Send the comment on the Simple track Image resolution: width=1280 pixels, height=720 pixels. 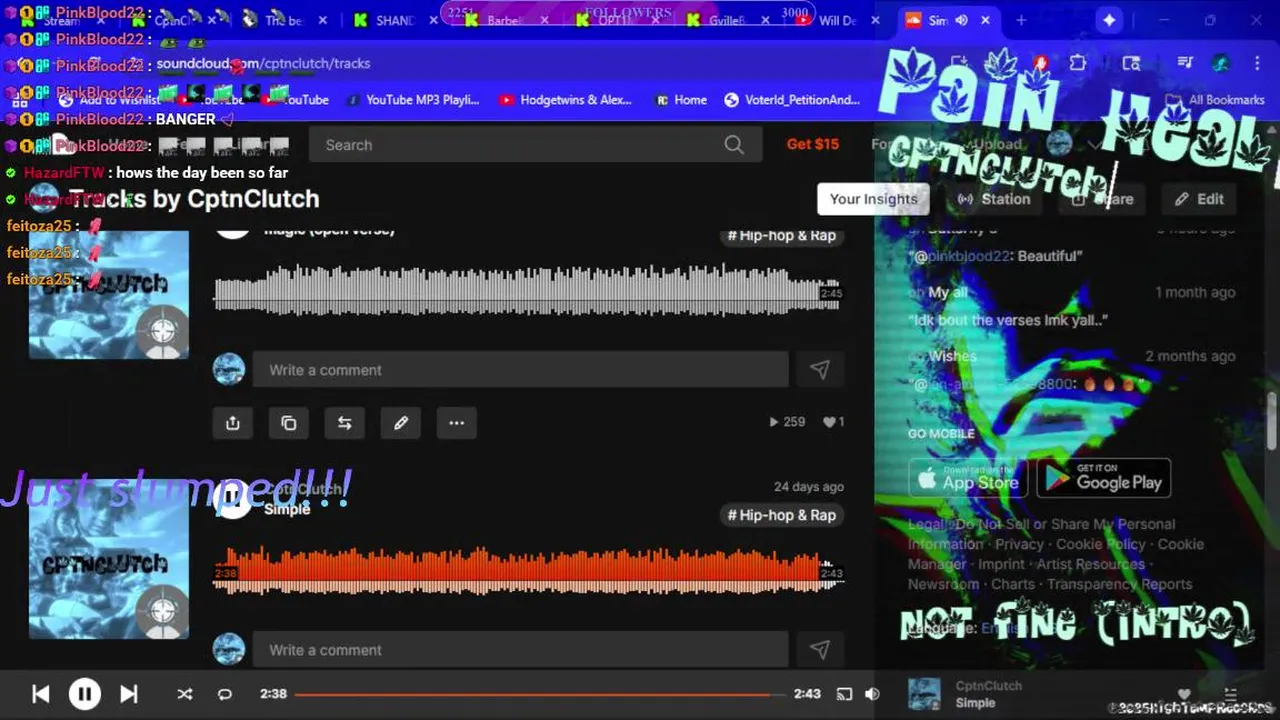pyautogui.click(x=820, y=650)
